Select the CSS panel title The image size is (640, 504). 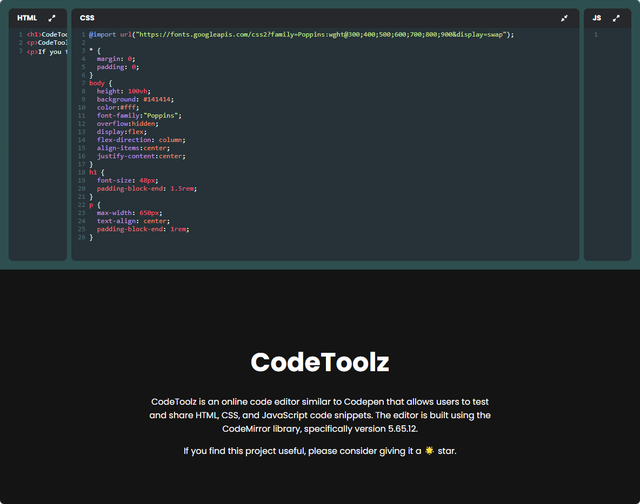pyautogui.click(x=87, y=18)
